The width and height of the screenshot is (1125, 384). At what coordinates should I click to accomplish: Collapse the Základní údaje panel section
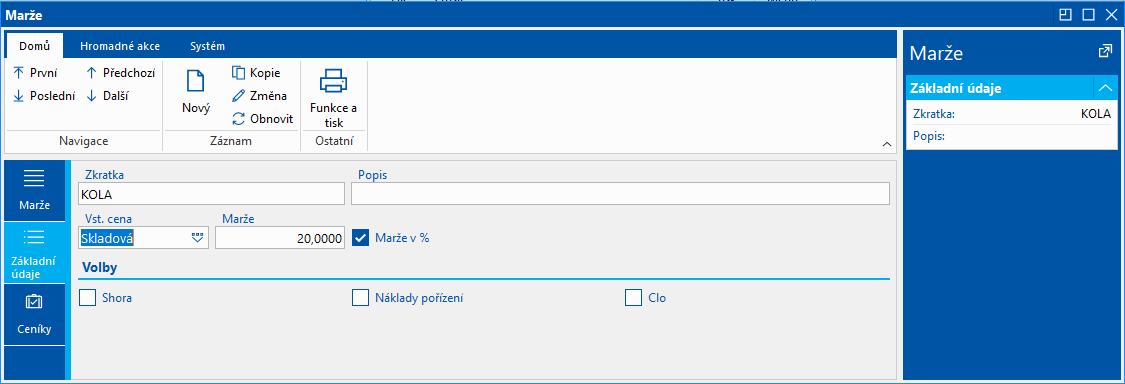[1105, 88]
